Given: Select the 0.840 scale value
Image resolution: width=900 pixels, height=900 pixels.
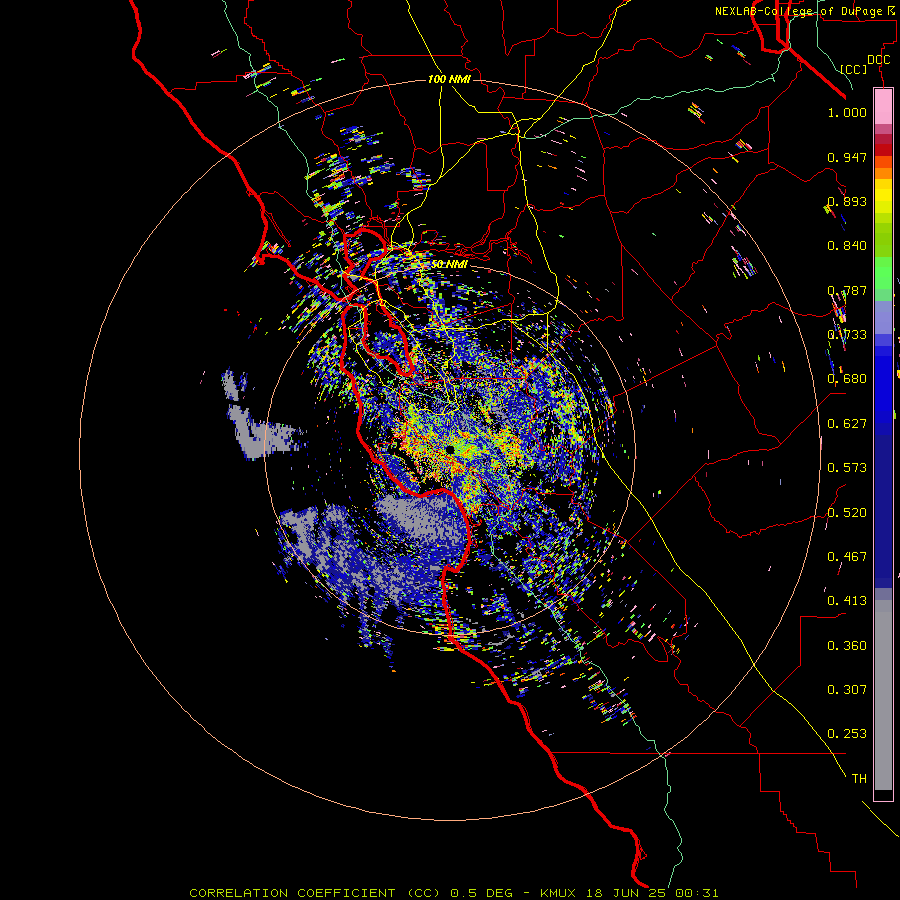Looking at the screenshot, I should pyautogui.click(x=847, y=246).
